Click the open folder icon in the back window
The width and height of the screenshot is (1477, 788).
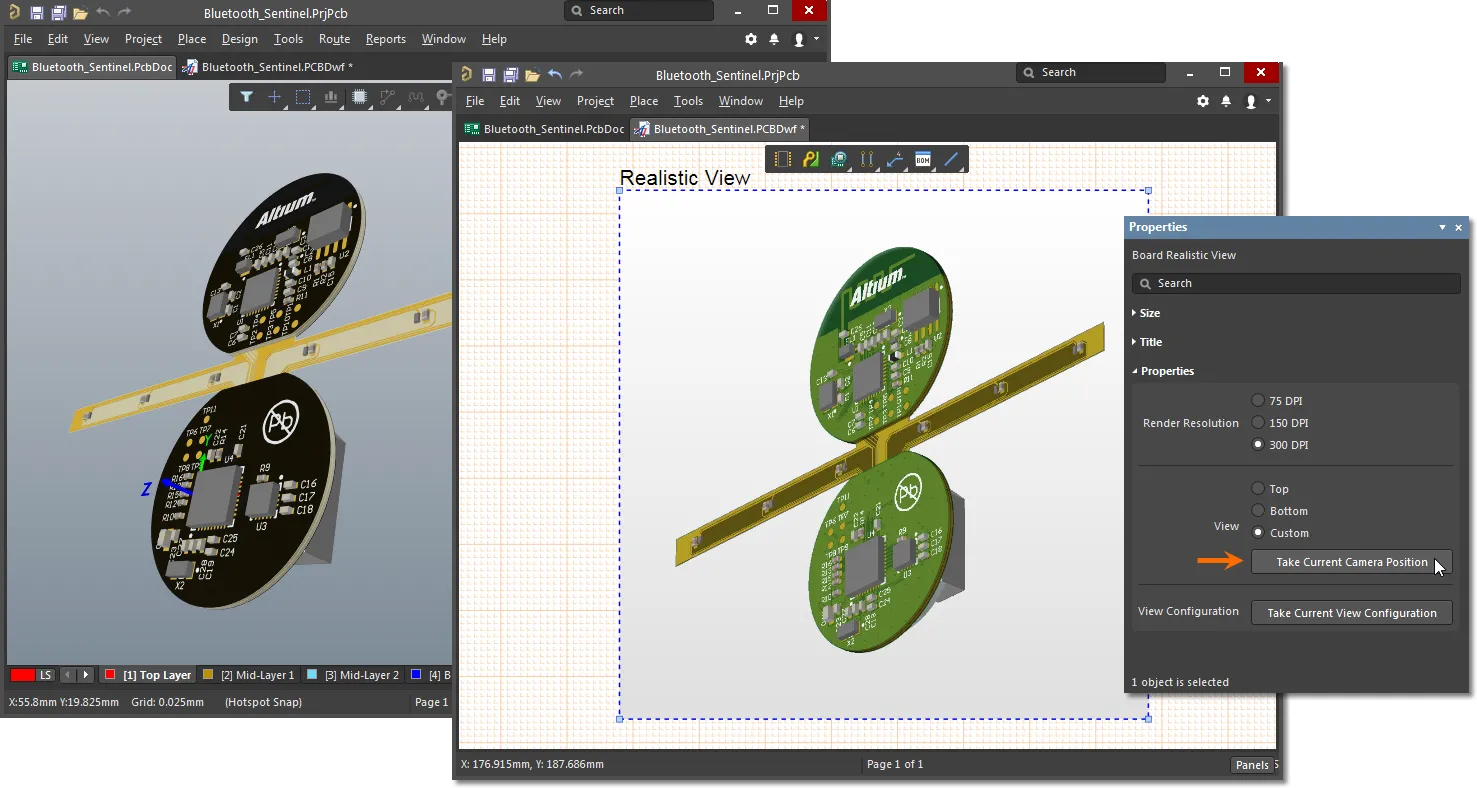coord(80,13)
